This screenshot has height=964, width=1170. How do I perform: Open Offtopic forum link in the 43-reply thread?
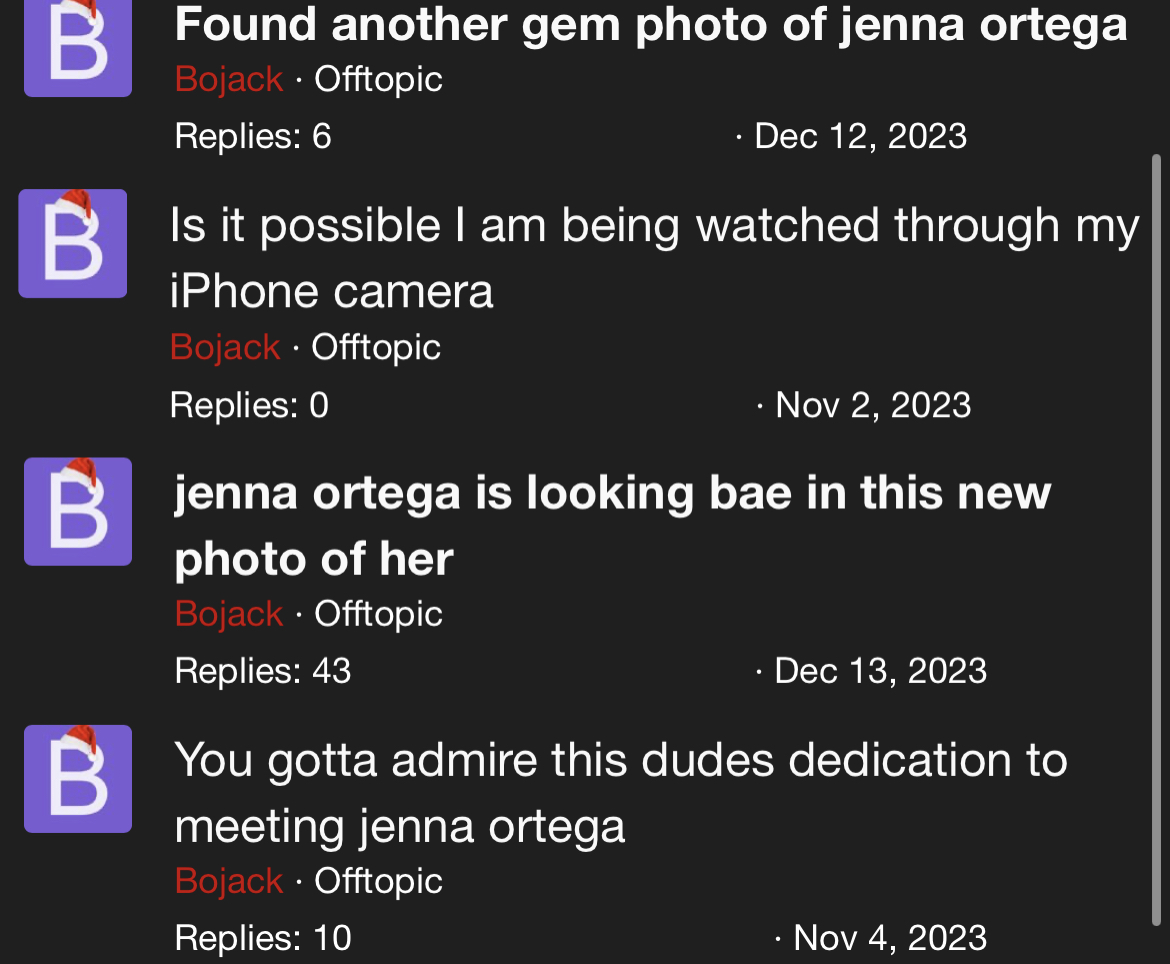click(x=378, y=613)
